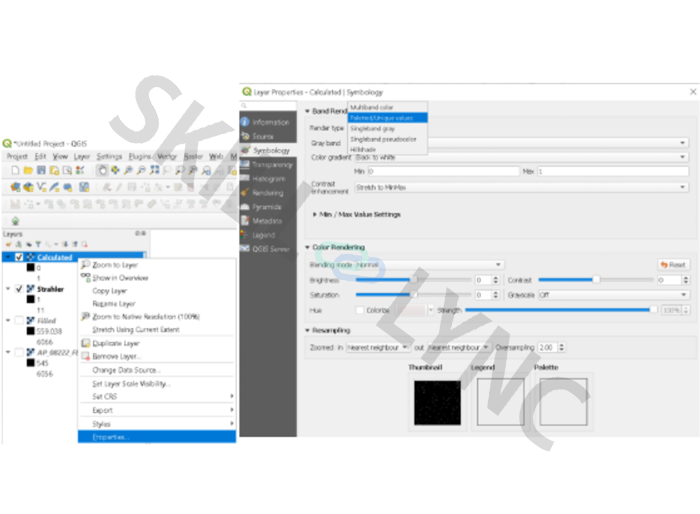Screen dimensions: 700x514
Task: Uncheck the Calculated layer visibility checkbox
Action: point(19,257)
